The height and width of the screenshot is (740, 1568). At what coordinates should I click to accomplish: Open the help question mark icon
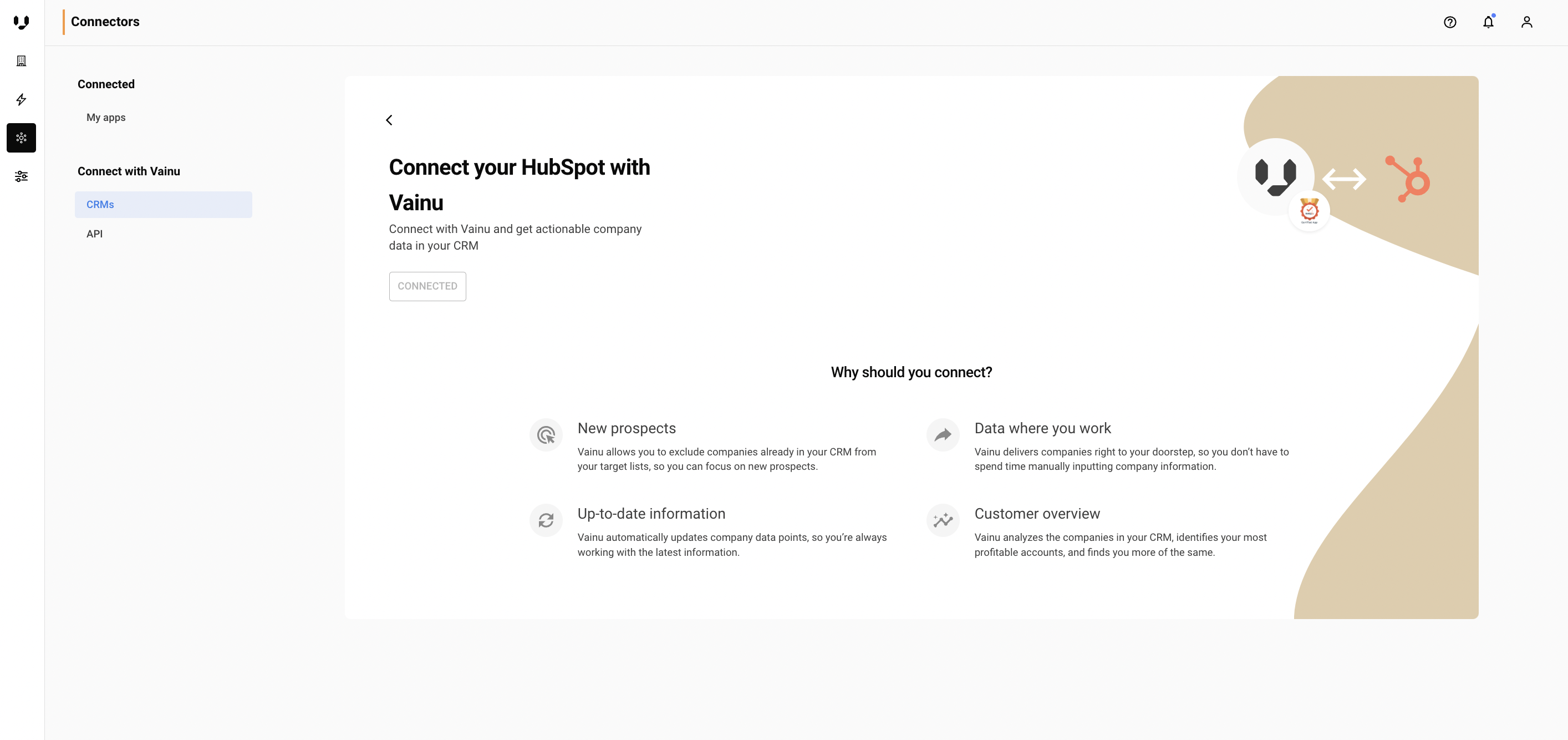[x=1449, y=23]
